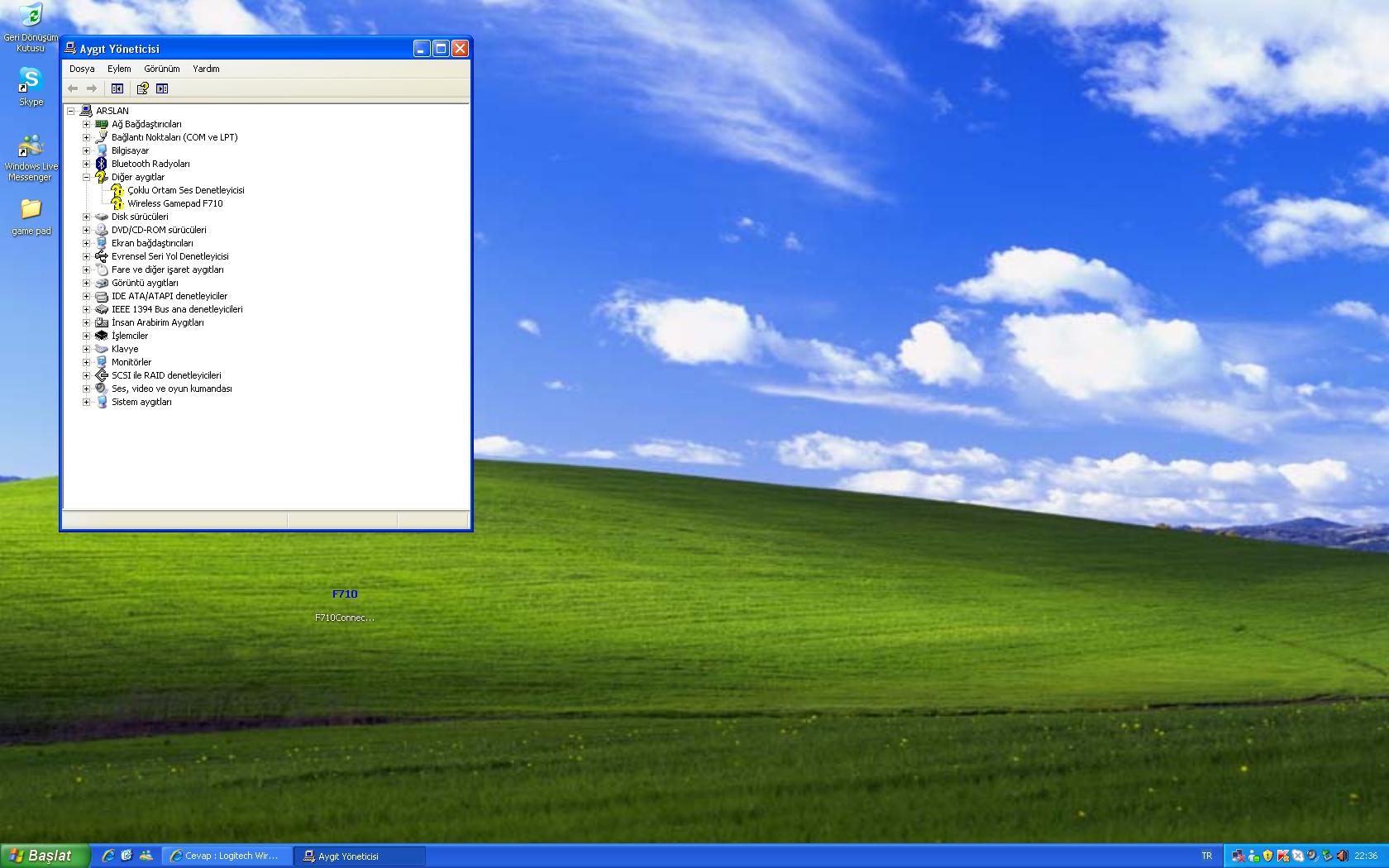The image size is (1389, 868).
Task: Click Safely Remove Hardware tray icon
Action: 1327,856
